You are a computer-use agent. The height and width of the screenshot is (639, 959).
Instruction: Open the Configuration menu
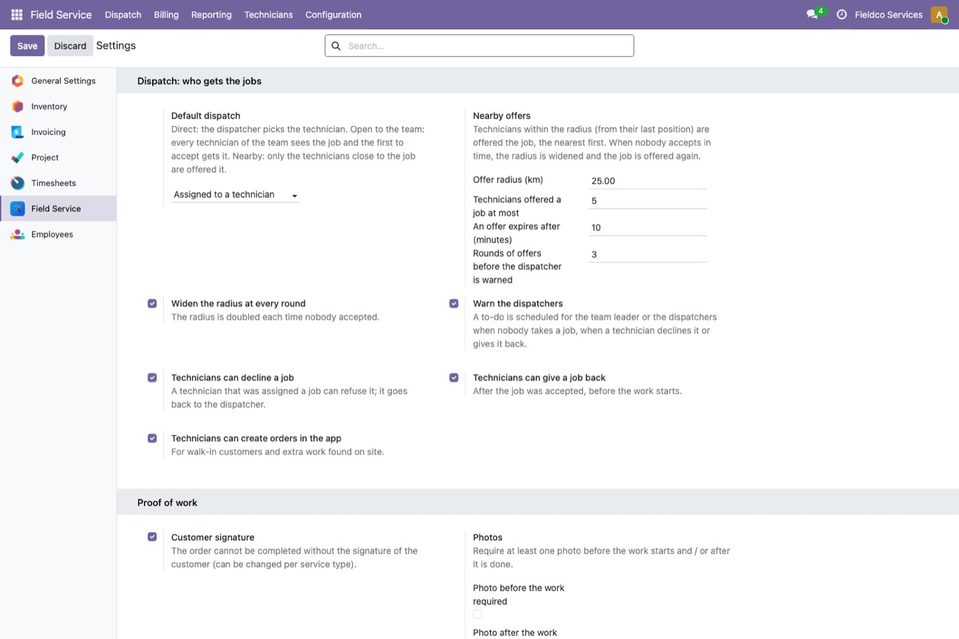pyautogui.click(x=333, y=15)
